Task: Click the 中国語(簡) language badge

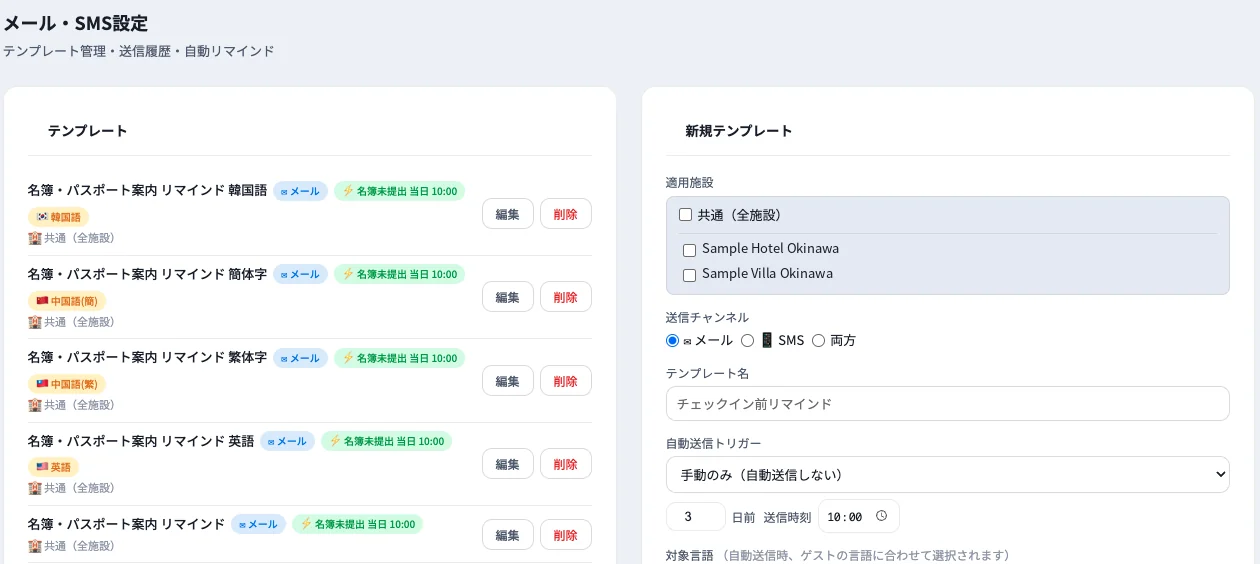Action: 66,301
